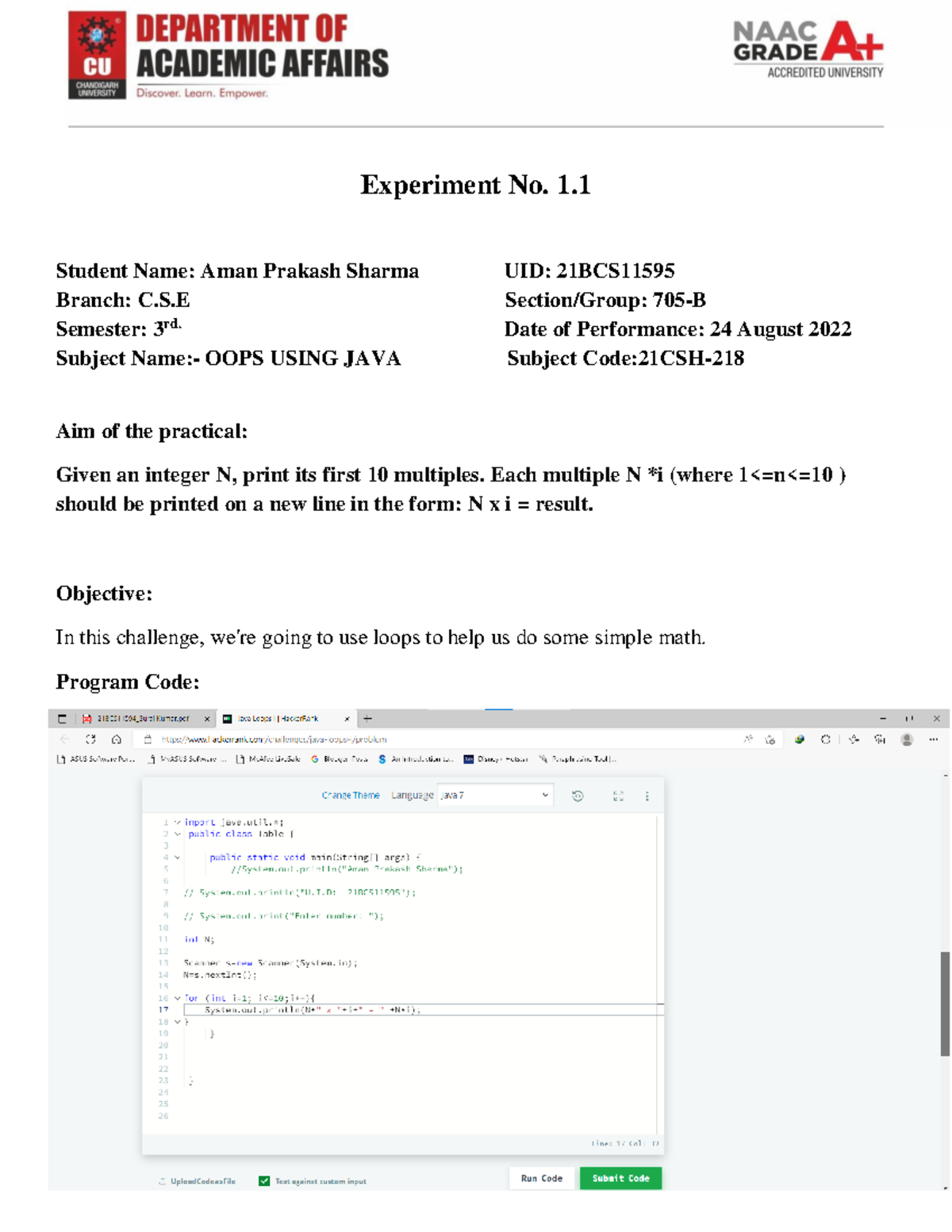
Task: Click the Run Code button
Action: click(541, 1178)
